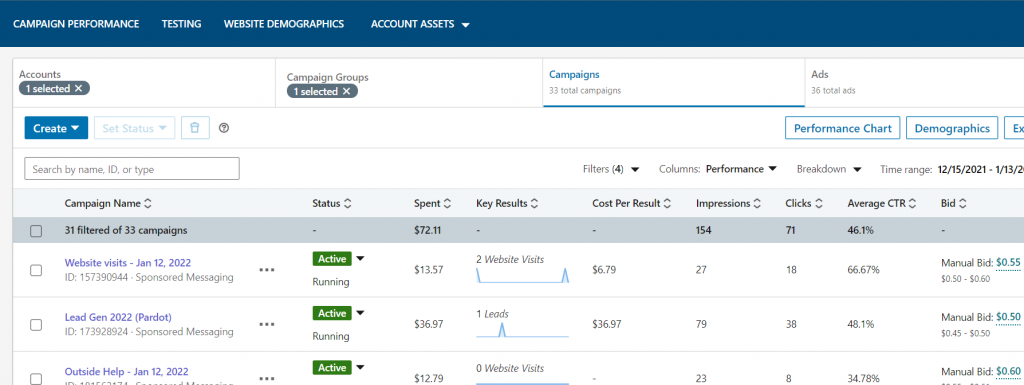Change Active status for Outside Help campaign
Image resolution: width=1024 pixels, height=385 pixels.
338,367
